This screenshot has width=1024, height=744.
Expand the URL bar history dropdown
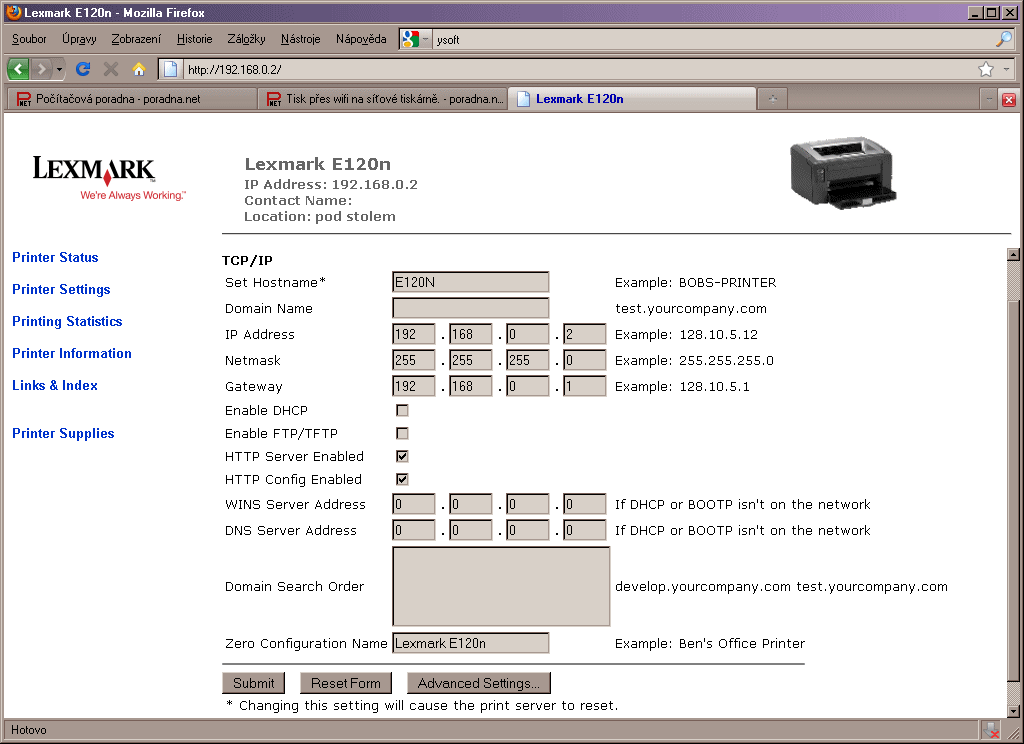point(1005,69)
